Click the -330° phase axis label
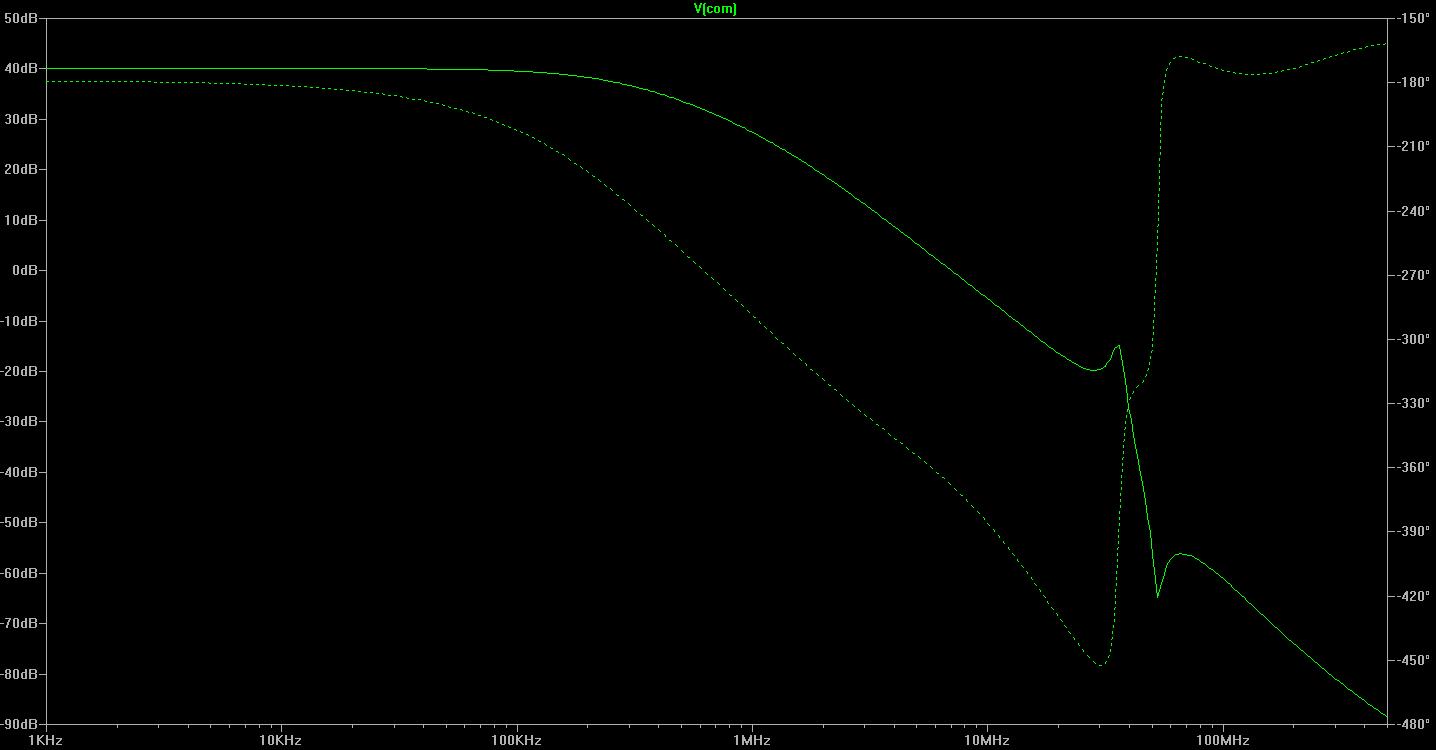The image size is (1436, 750). 1415,403
